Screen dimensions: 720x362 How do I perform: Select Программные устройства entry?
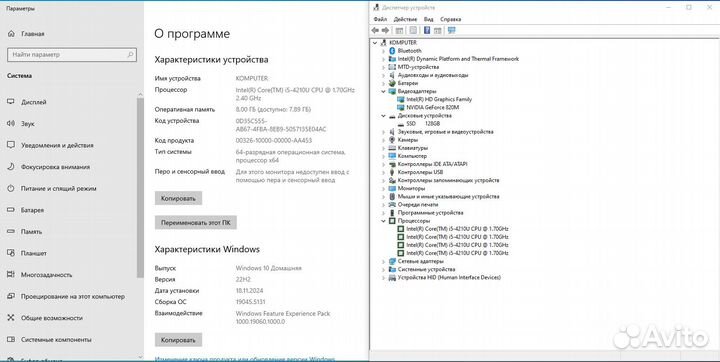point(430,213)
